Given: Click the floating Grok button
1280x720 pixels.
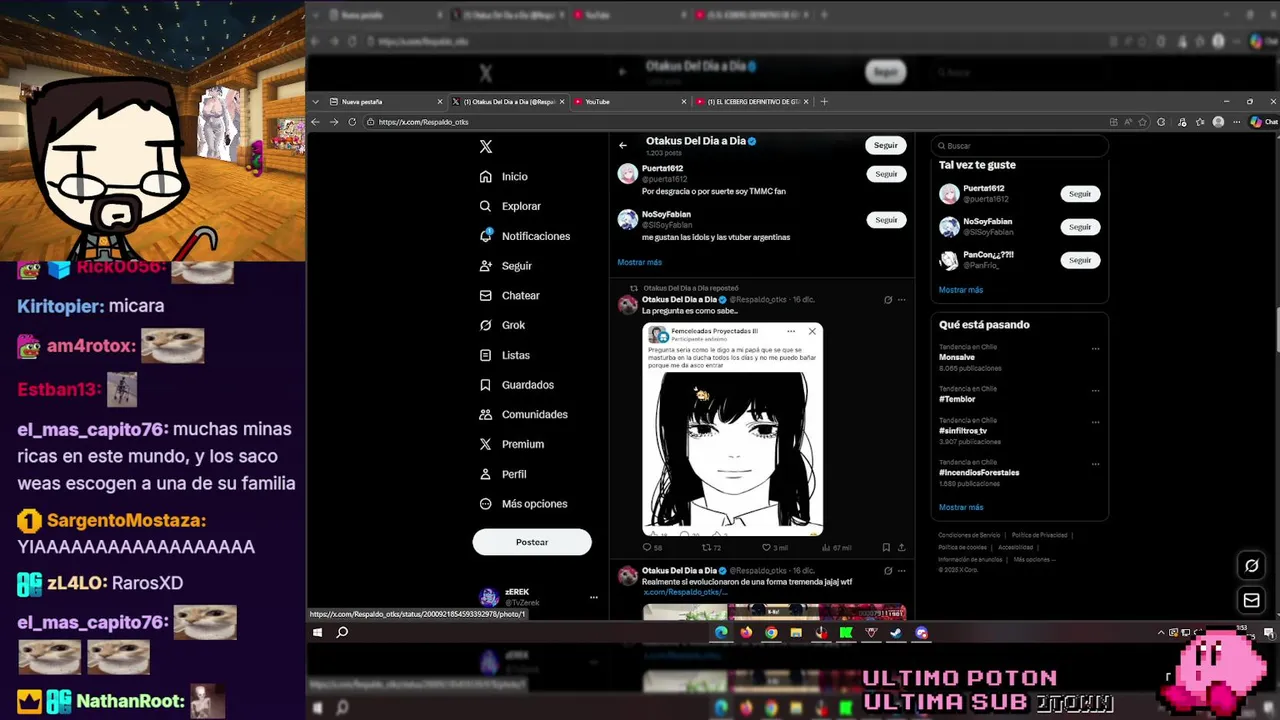Looking at the screenshot, I should tap(1251, 566).
